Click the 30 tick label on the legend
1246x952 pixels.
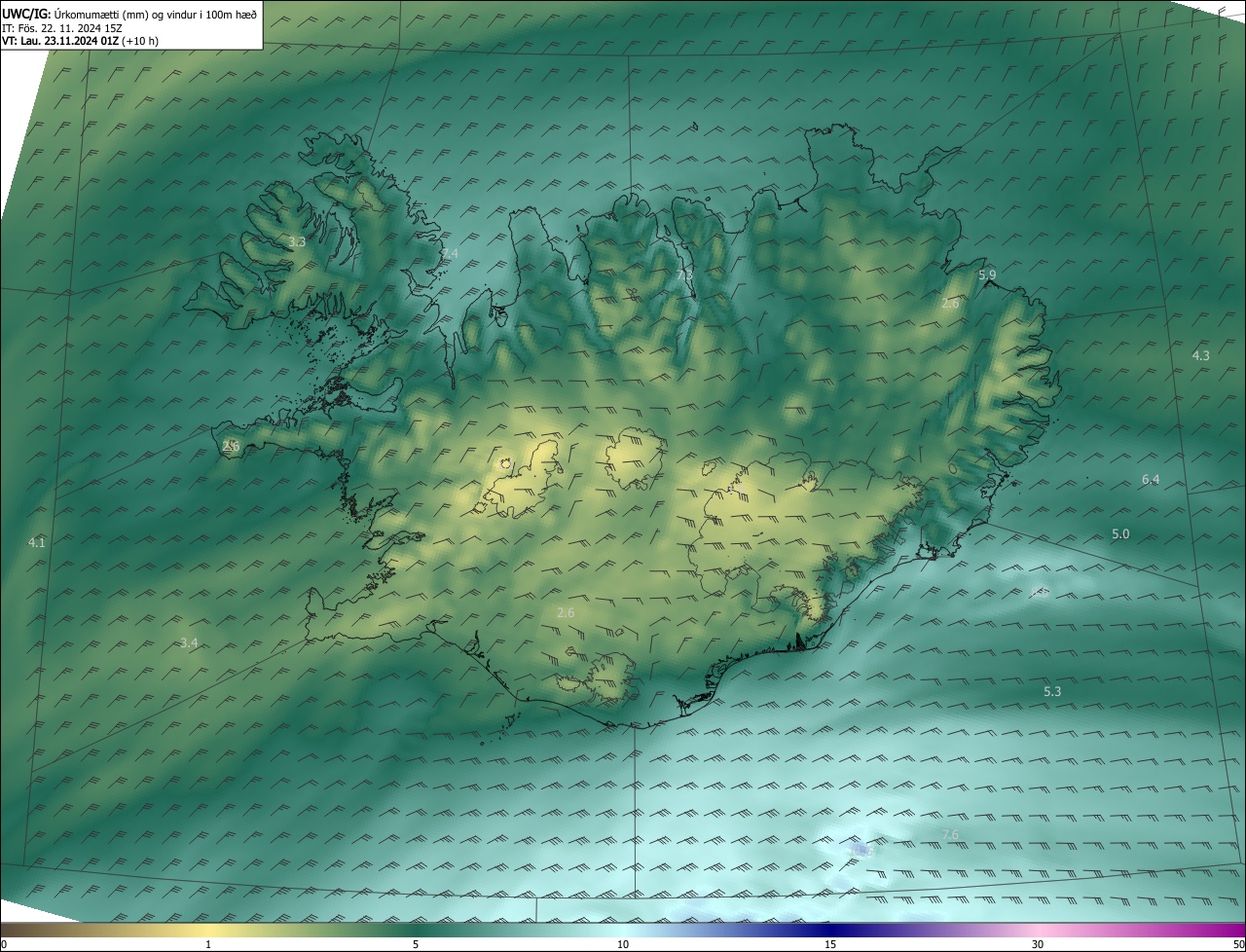1038,944
